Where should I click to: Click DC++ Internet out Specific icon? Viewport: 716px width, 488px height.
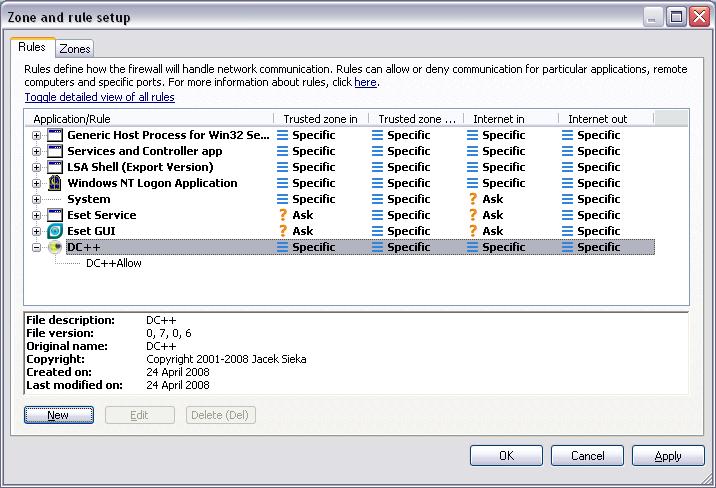[x=567, y=247]
